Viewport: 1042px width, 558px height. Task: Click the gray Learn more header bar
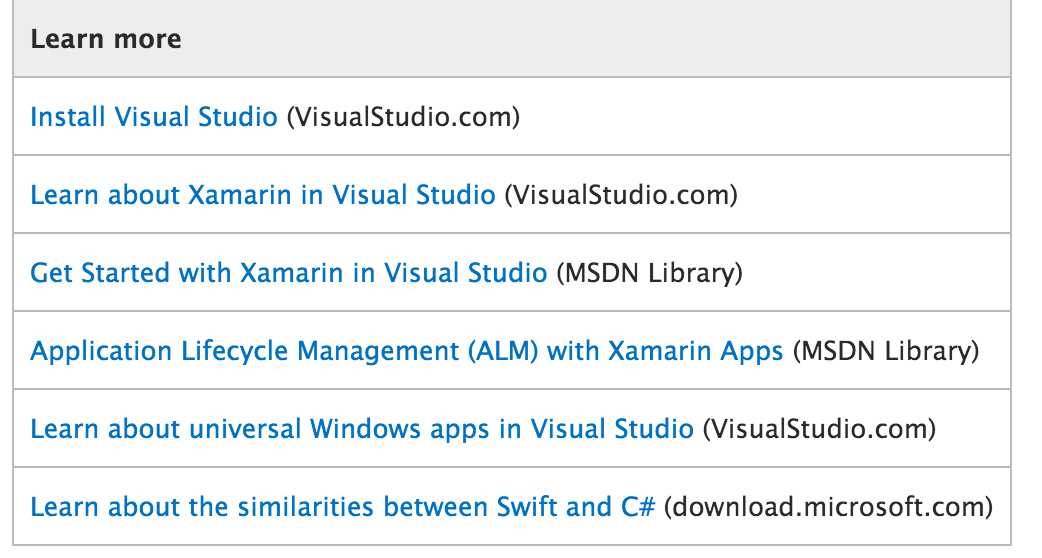tap(512, 39)
